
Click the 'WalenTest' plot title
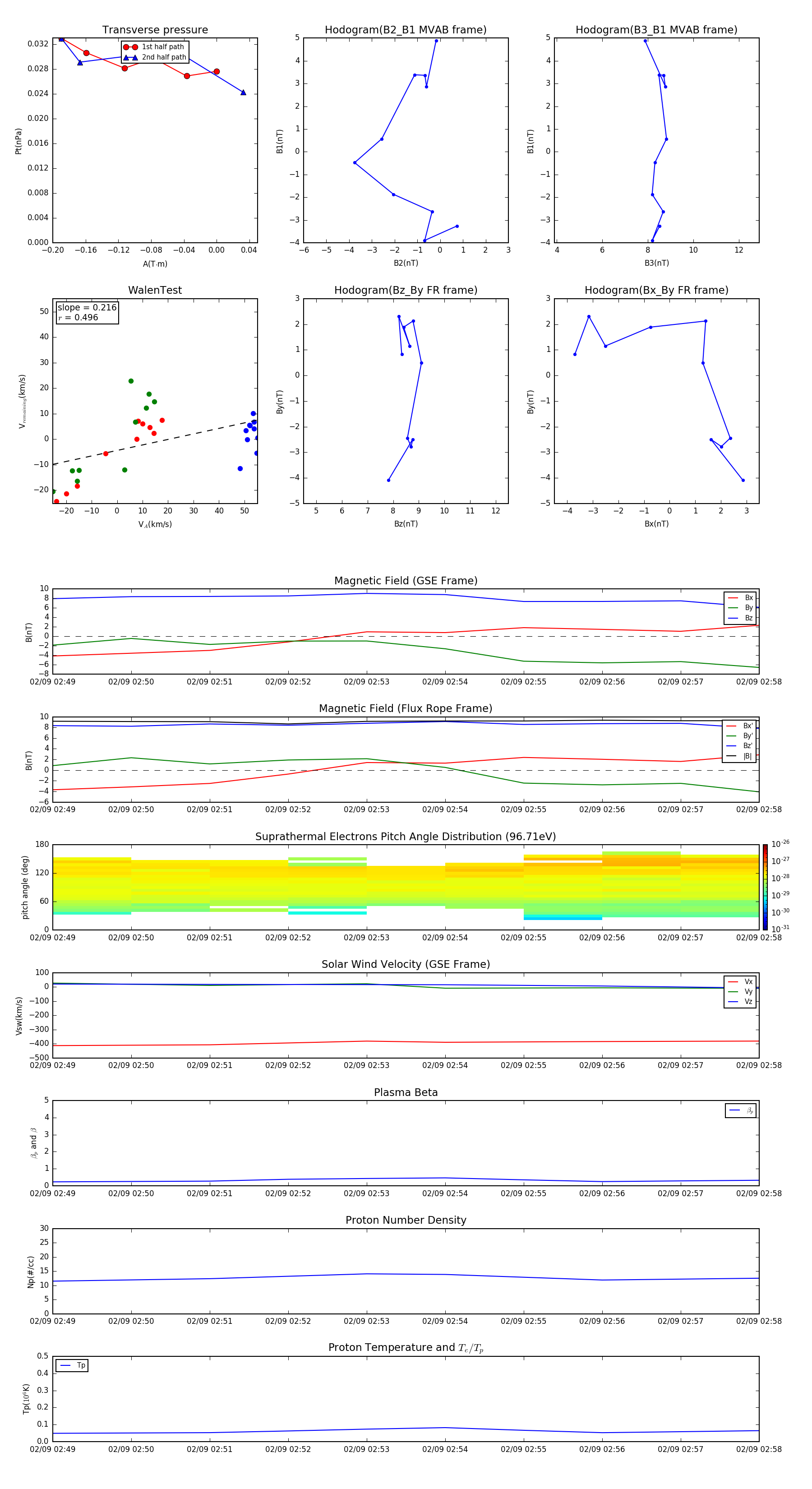(155, 290)
